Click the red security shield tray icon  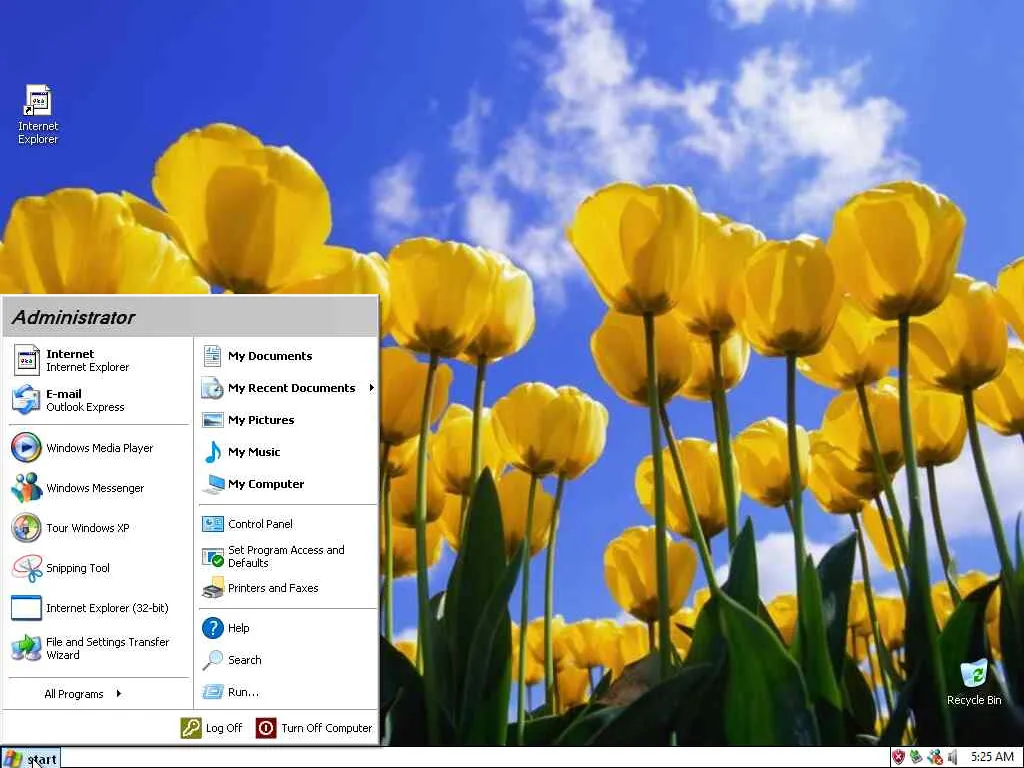point(899,758)
